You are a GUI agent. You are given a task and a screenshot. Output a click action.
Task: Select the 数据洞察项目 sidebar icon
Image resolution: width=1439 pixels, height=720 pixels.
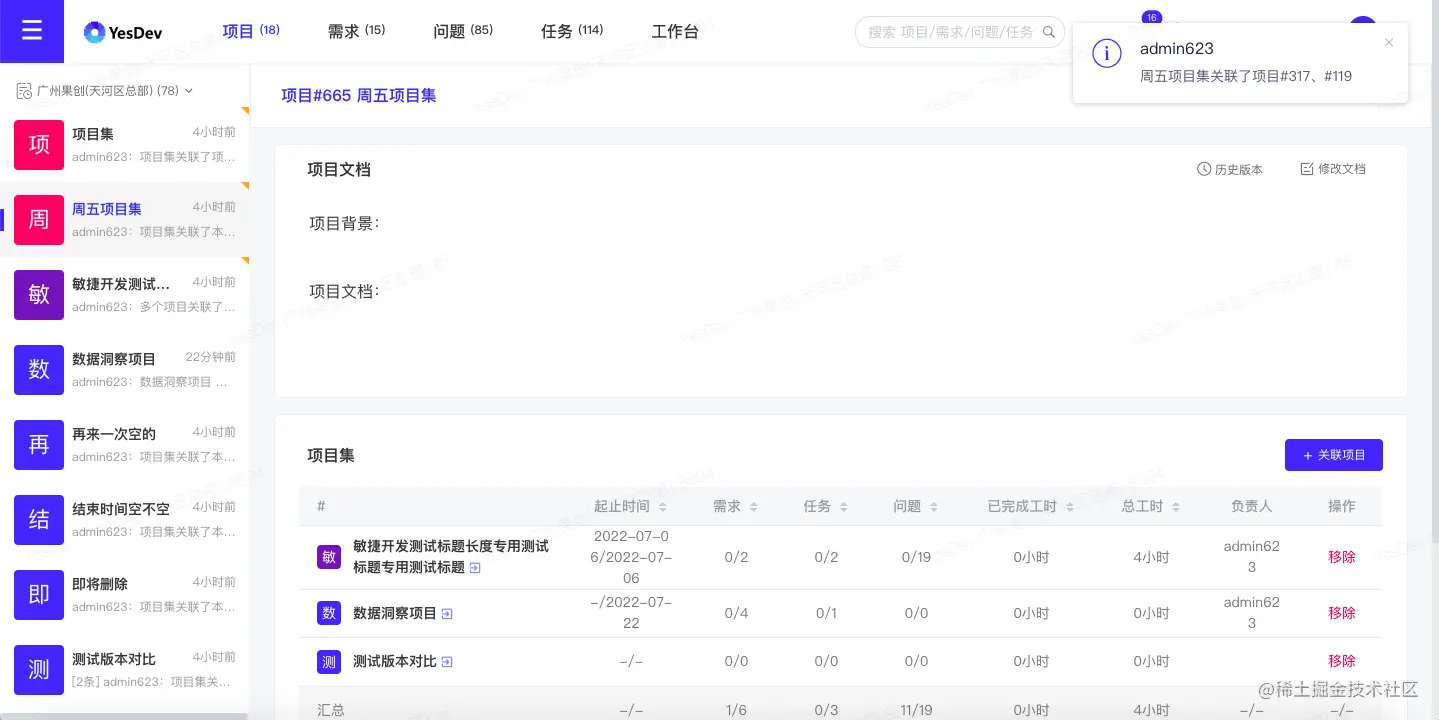coord(38,370)
